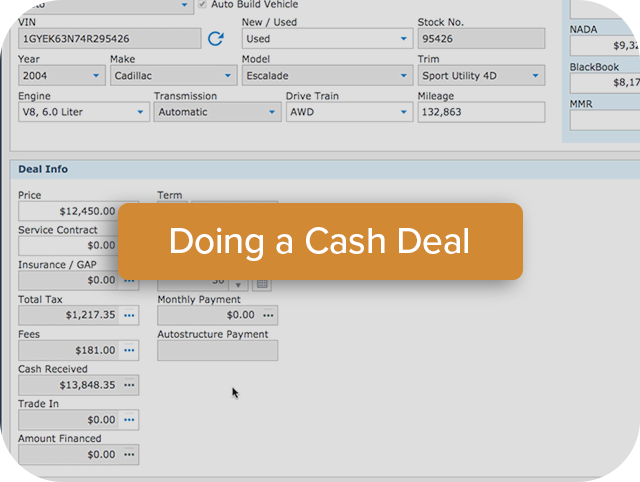Viewport: 640px width, 482px height.
Task: Open Monthly Payment ellipsis button
Action: (x=268, y=316)
